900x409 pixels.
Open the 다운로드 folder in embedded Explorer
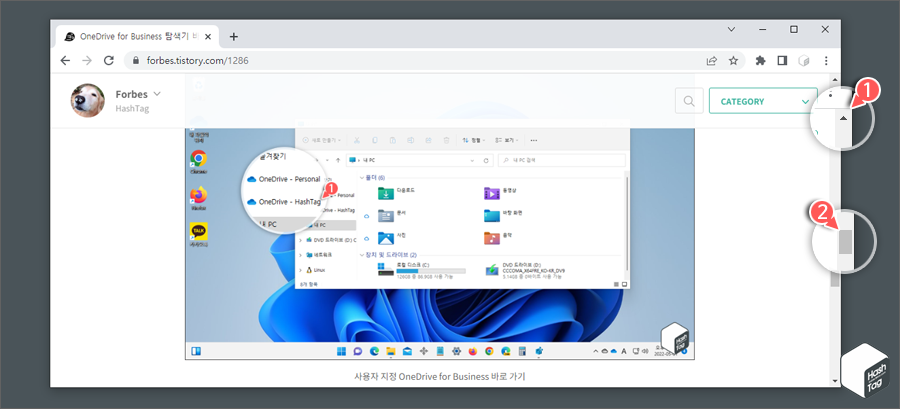coord(398,193)
